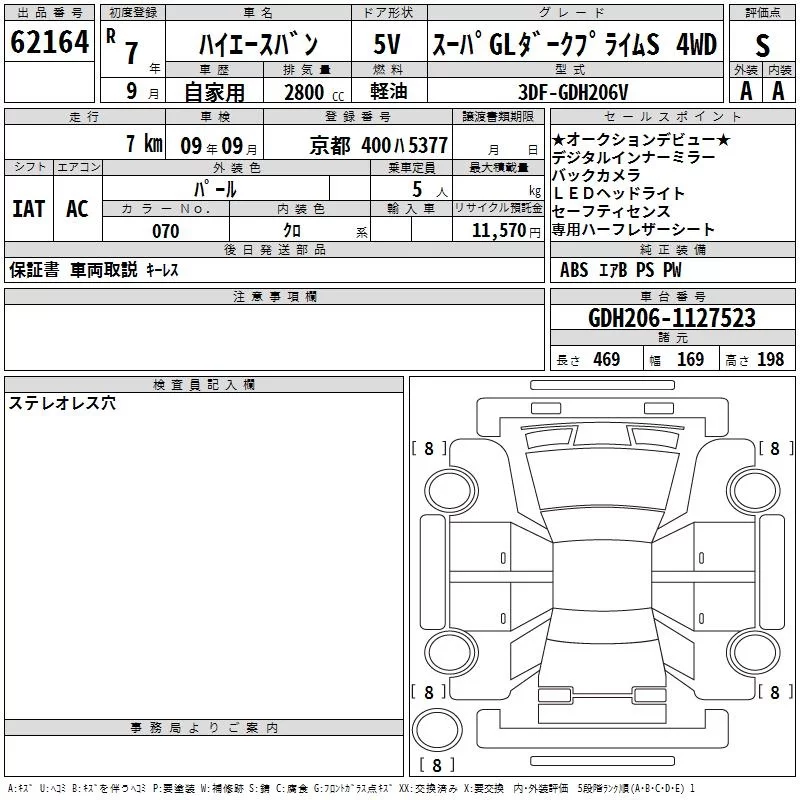The height and width of the screenshot is (800, 800).
Task: Click the vehicle name ハイエースバン
Action: [257, 44]
